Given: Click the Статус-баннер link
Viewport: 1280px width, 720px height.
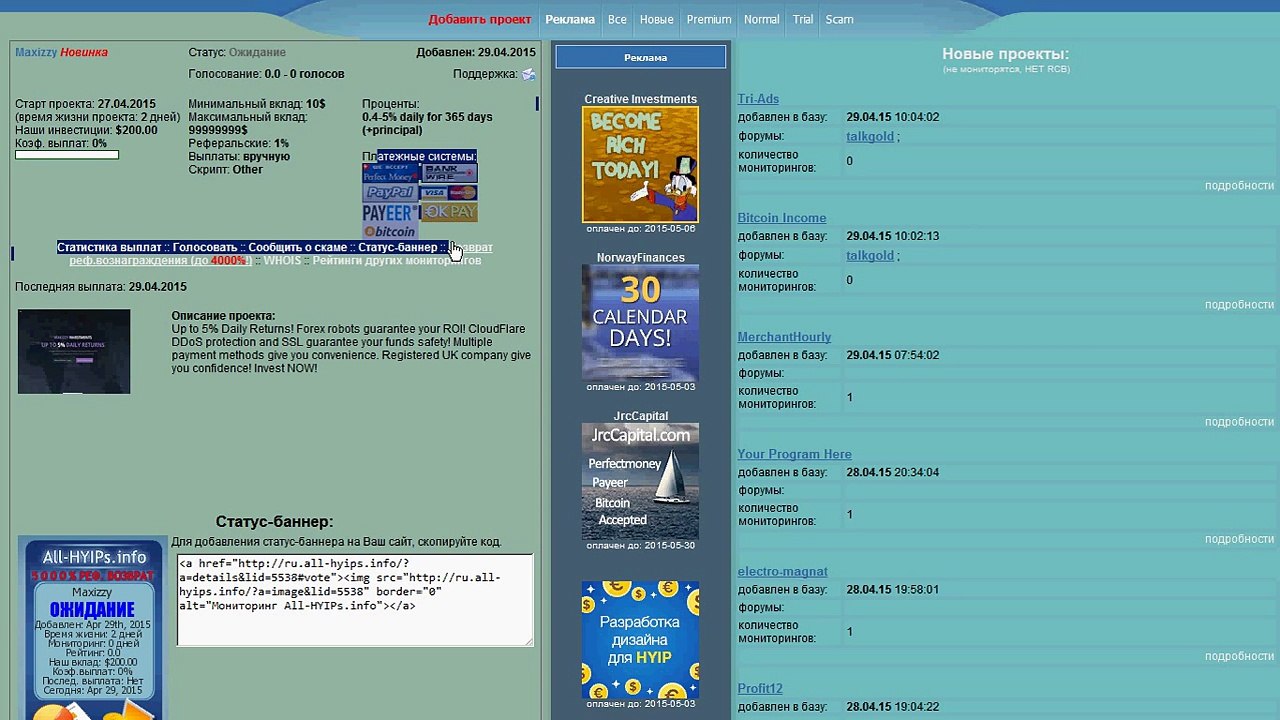Looking at the screenshot, I should 398,247.
